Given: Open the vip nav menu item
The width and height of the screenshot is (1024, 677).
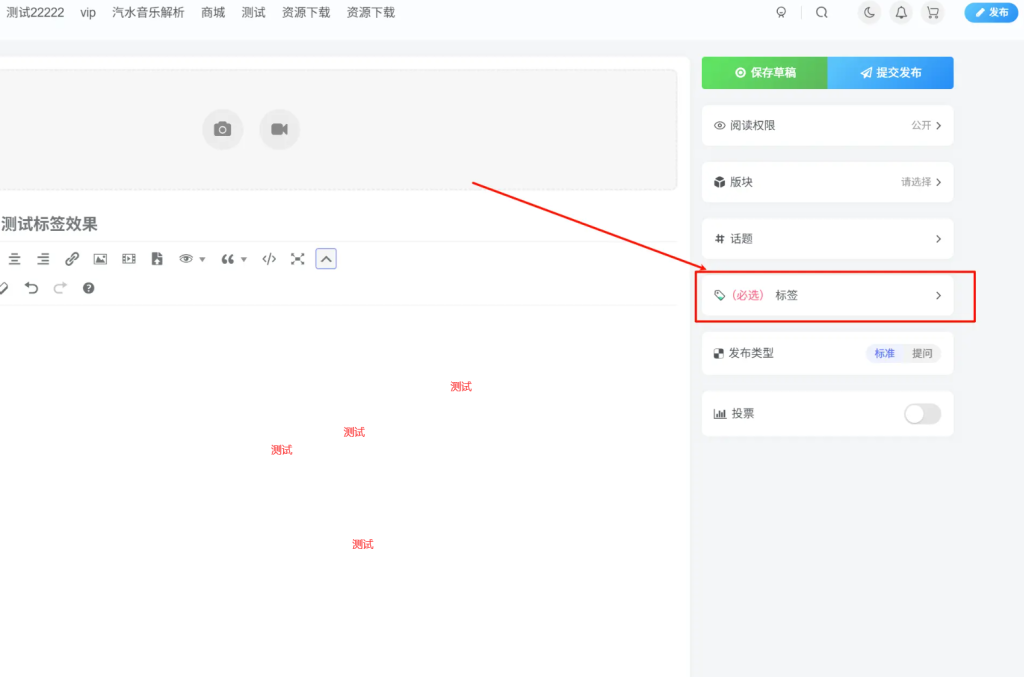Looking at the screenshot, I should pyautogui.click(x=88, y=12).
